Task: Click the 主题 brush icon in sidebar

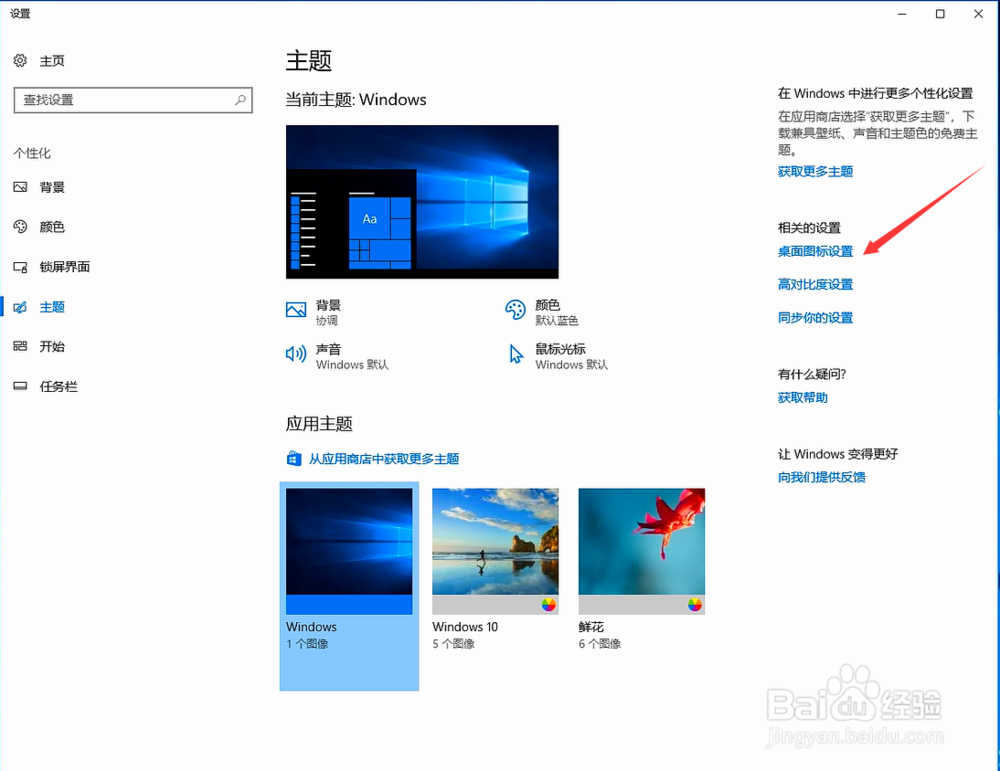Action: click(20, 307)
